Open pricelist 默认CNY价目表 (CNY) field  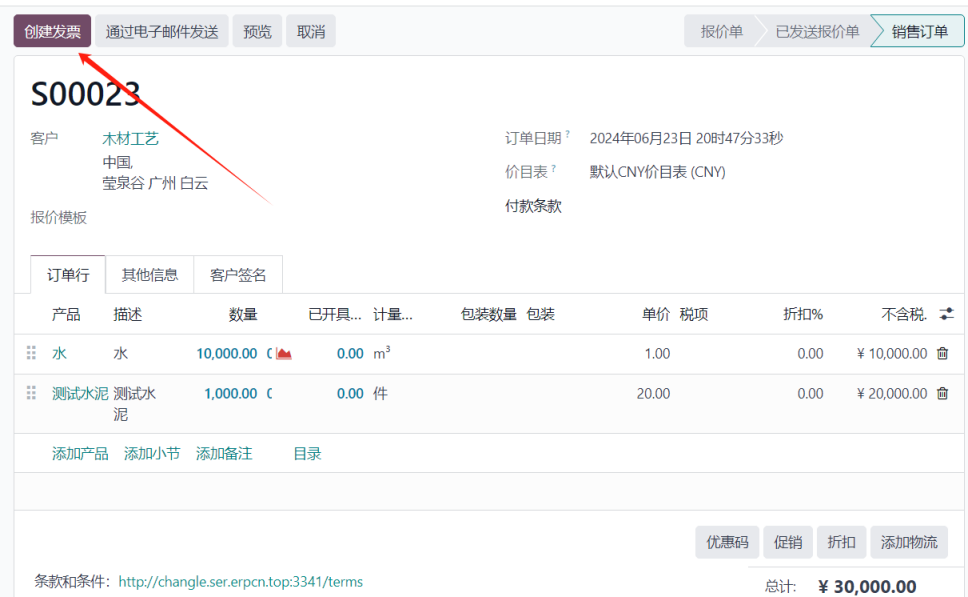click(657, 172)
